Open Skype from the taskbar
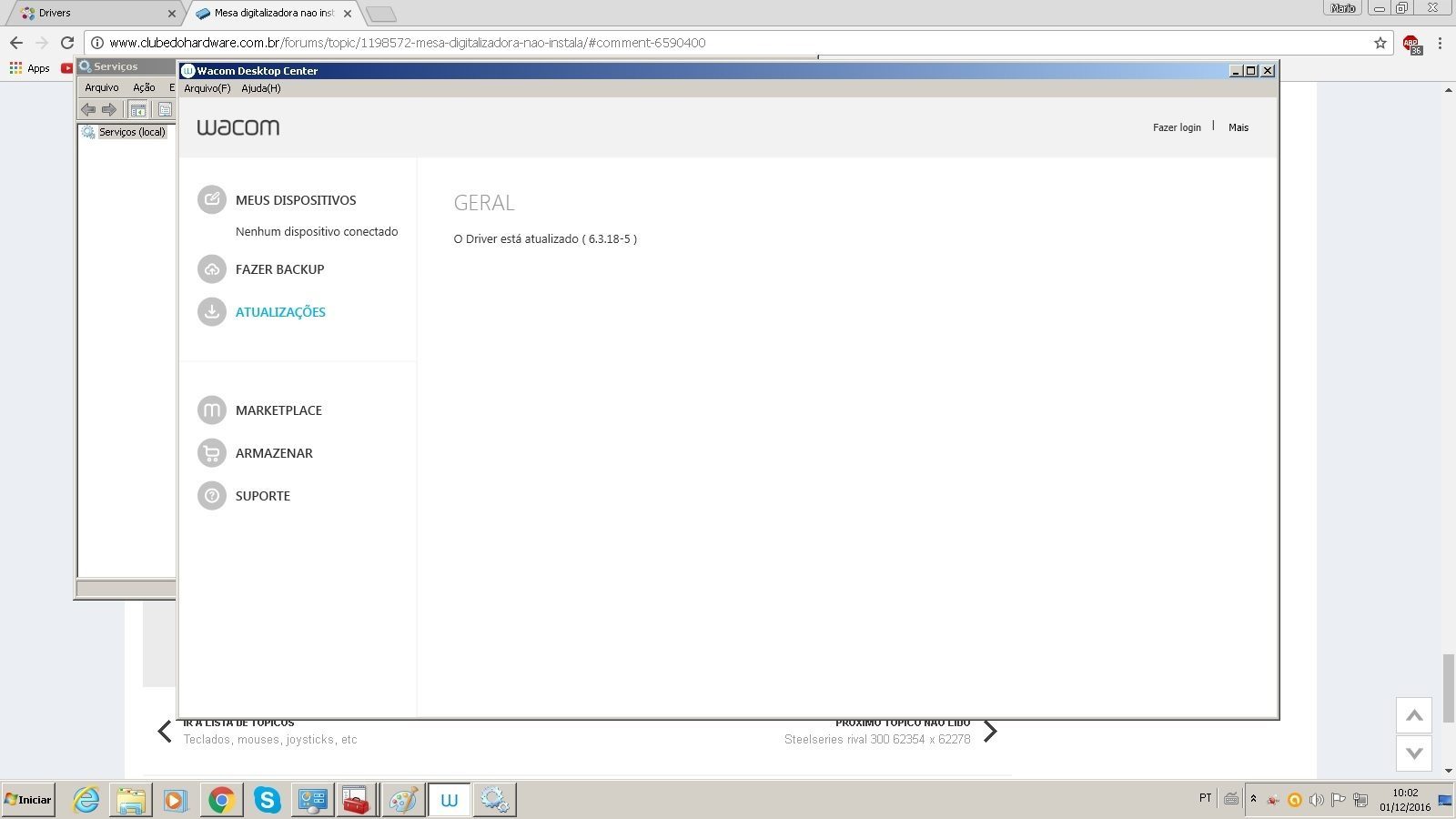1456x819 pixels. [x=267, y=800]
